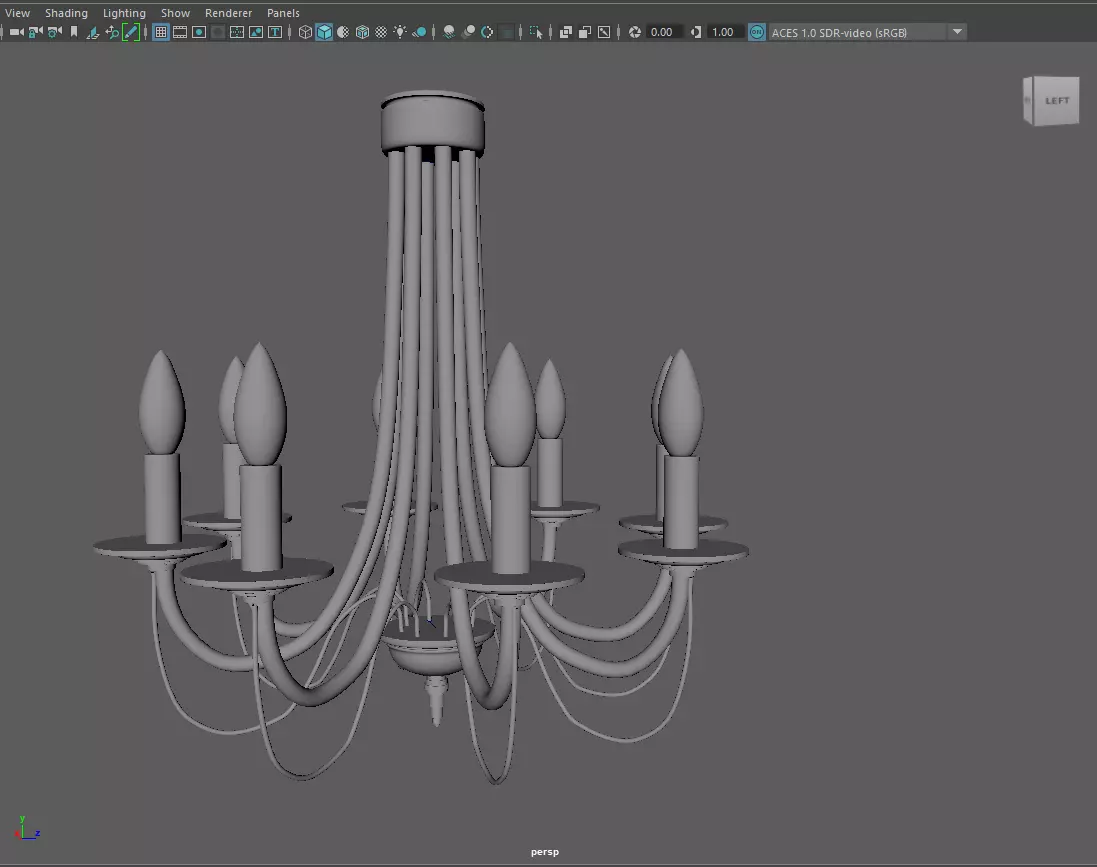Click Screen Space Ambient Occlusion icon
Viewport: 1097px width, 867px height.
click(449, 31)
